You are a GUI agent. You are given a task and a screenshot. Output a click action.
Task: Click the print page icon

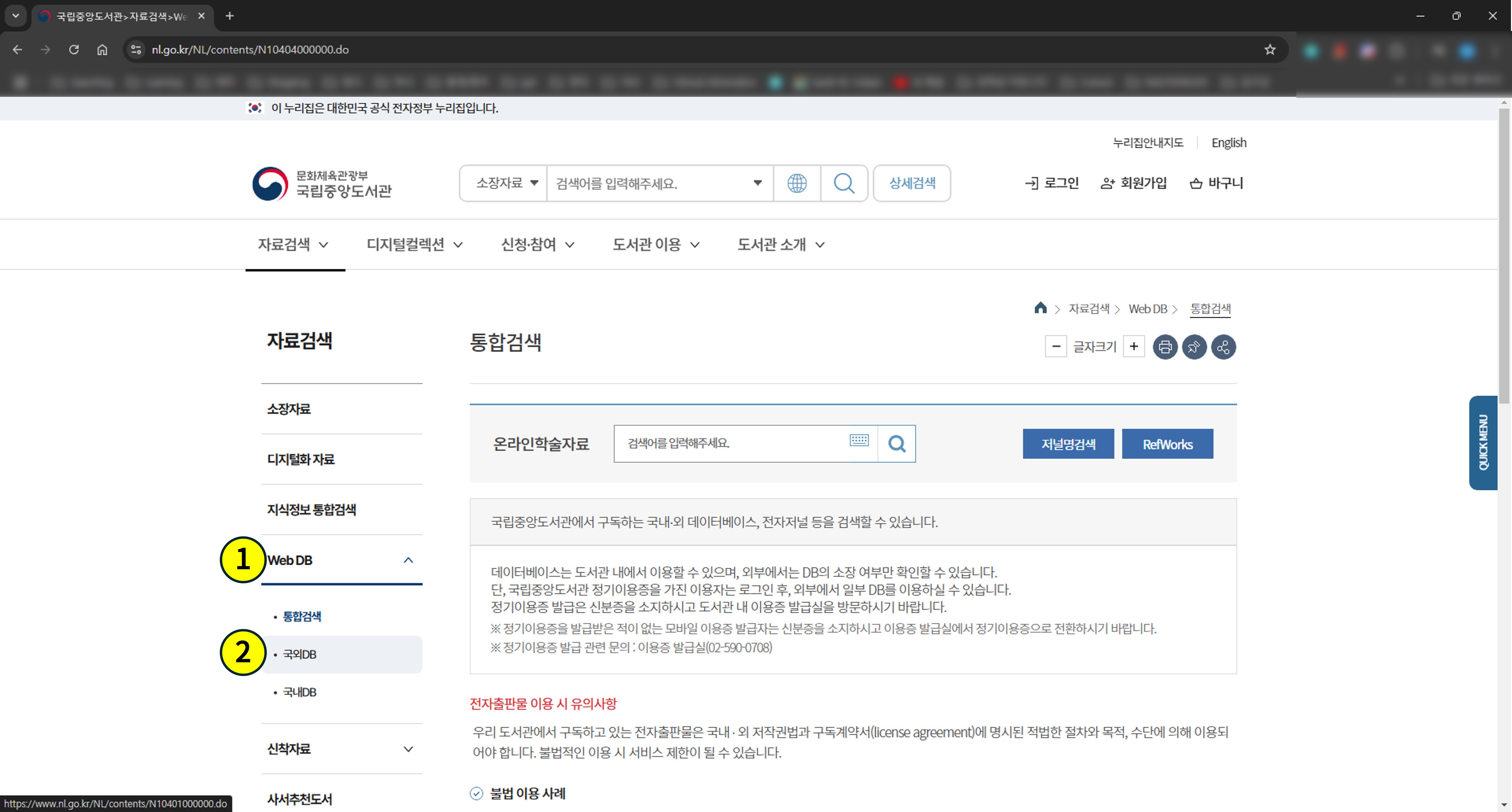[1165, 347]
